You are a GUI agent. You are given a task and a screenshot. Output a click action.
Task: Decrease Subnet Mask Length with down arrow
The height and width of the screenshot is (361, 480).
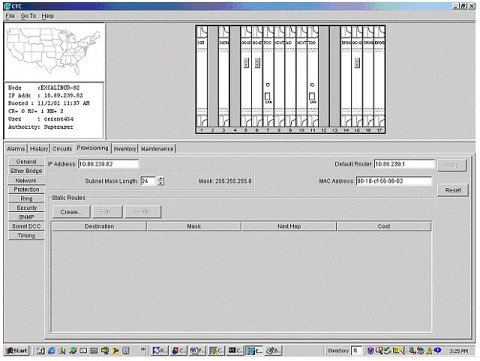coord(161,183)
